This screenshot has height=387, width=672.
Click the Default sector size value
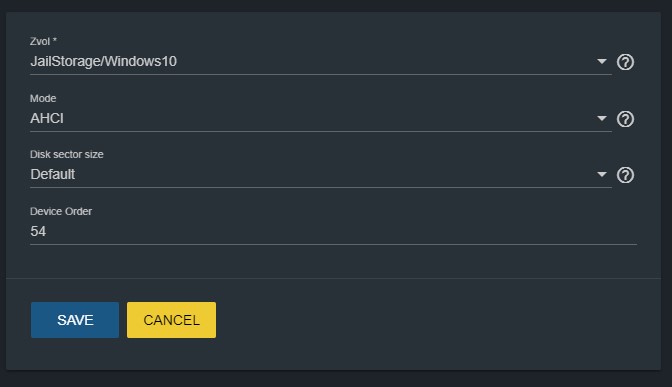click(52, 174)
